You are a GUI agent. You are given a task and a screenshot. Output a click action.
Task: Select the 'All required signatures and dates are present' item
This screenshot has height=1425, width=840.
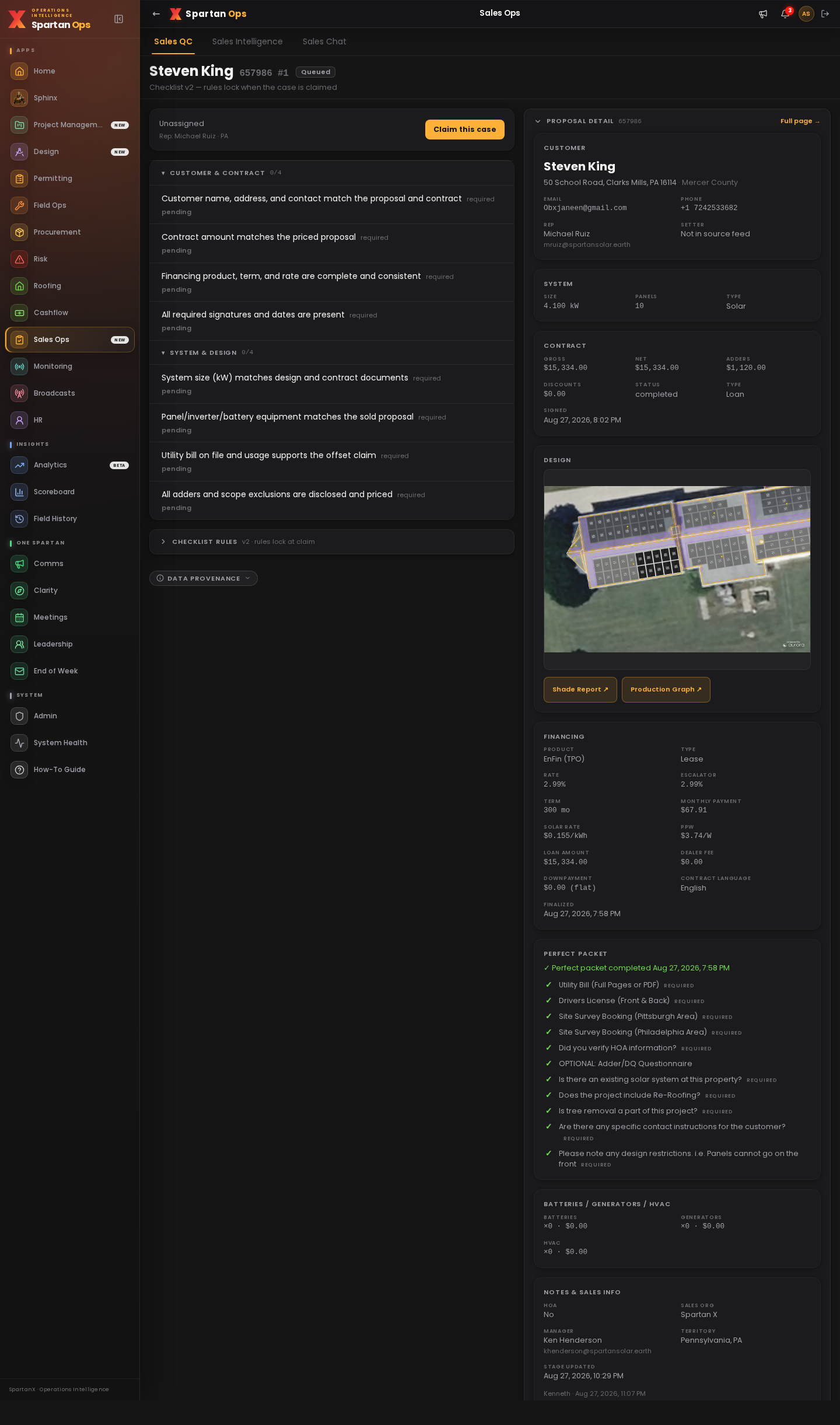click(332, 321)
